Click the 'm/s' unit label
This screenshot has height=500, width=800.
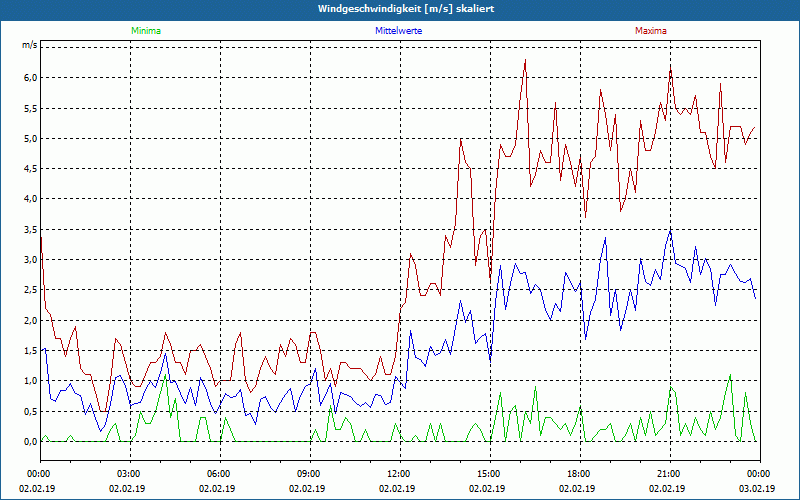(x=29, y=45)
